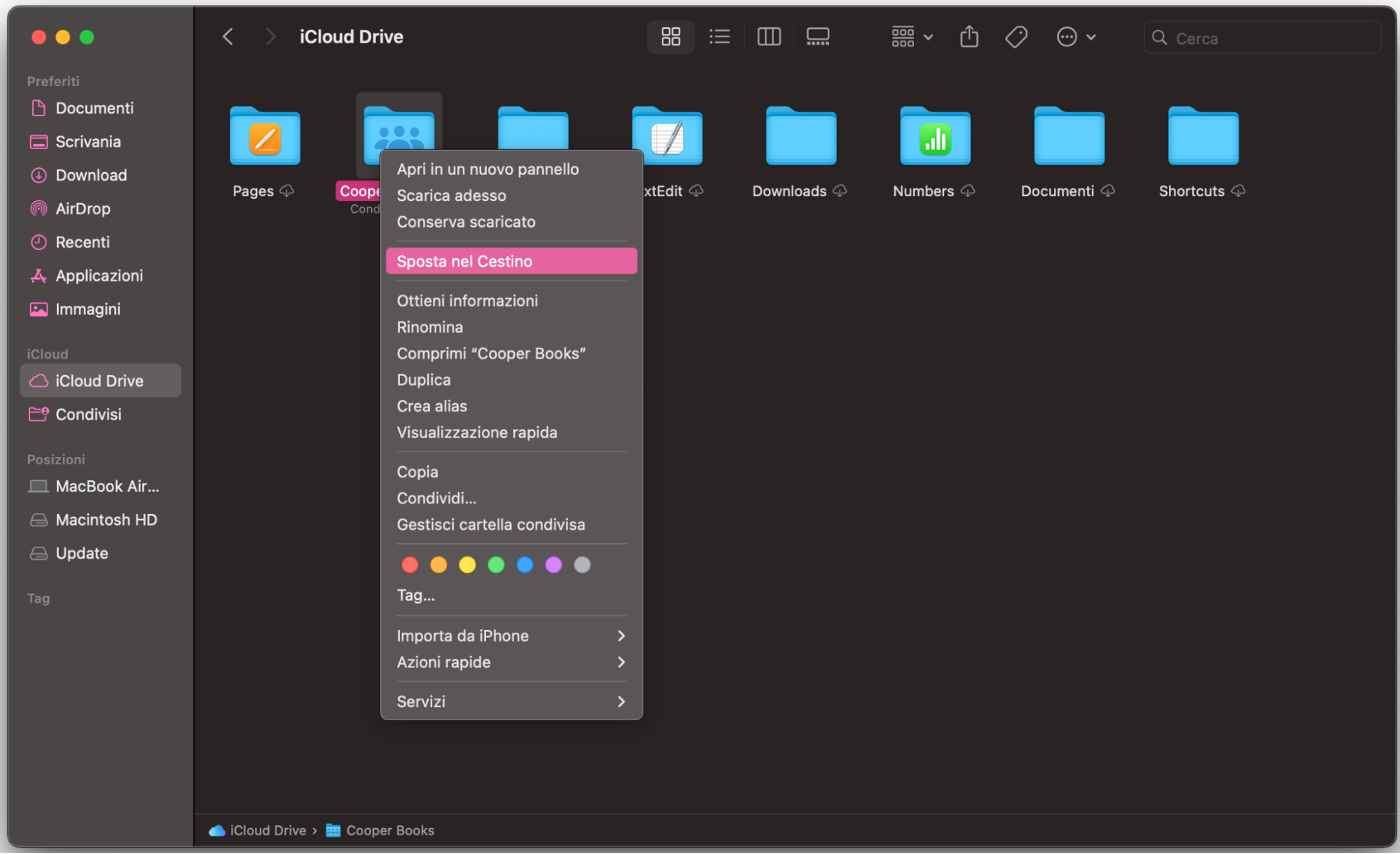Select AirDrop in the sidebar
1400x854 pixels.
coord(101,209)
